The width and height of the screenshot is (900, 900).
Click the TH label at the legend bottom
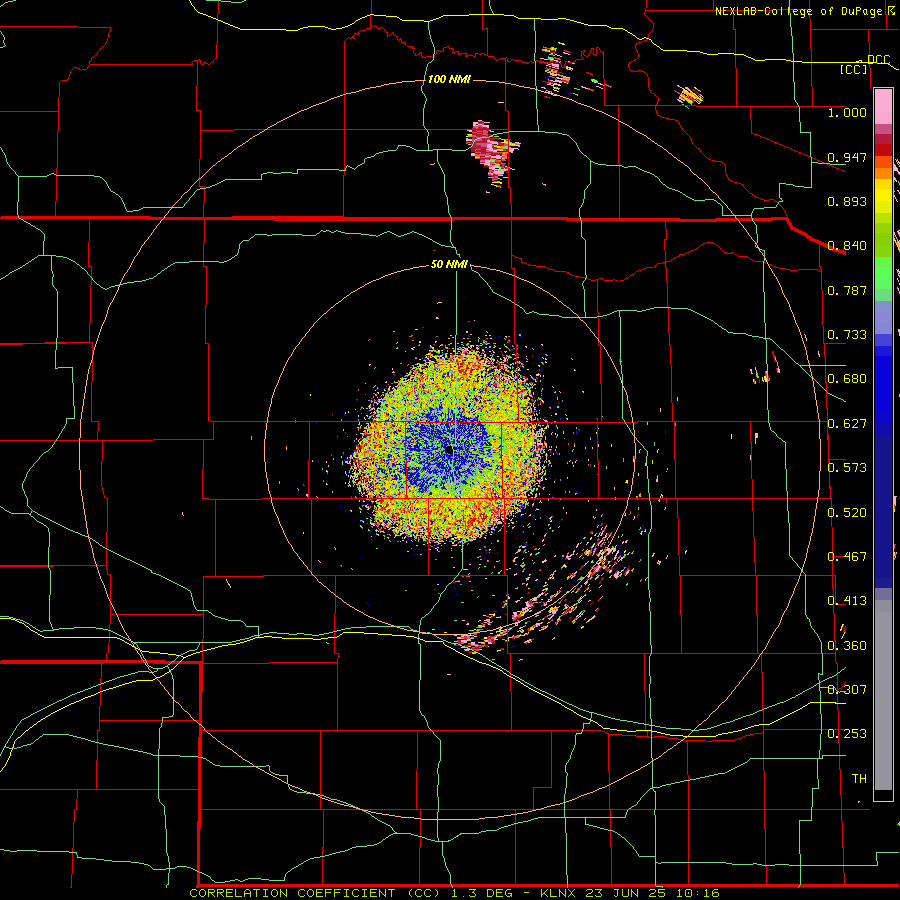pos(859,779)
